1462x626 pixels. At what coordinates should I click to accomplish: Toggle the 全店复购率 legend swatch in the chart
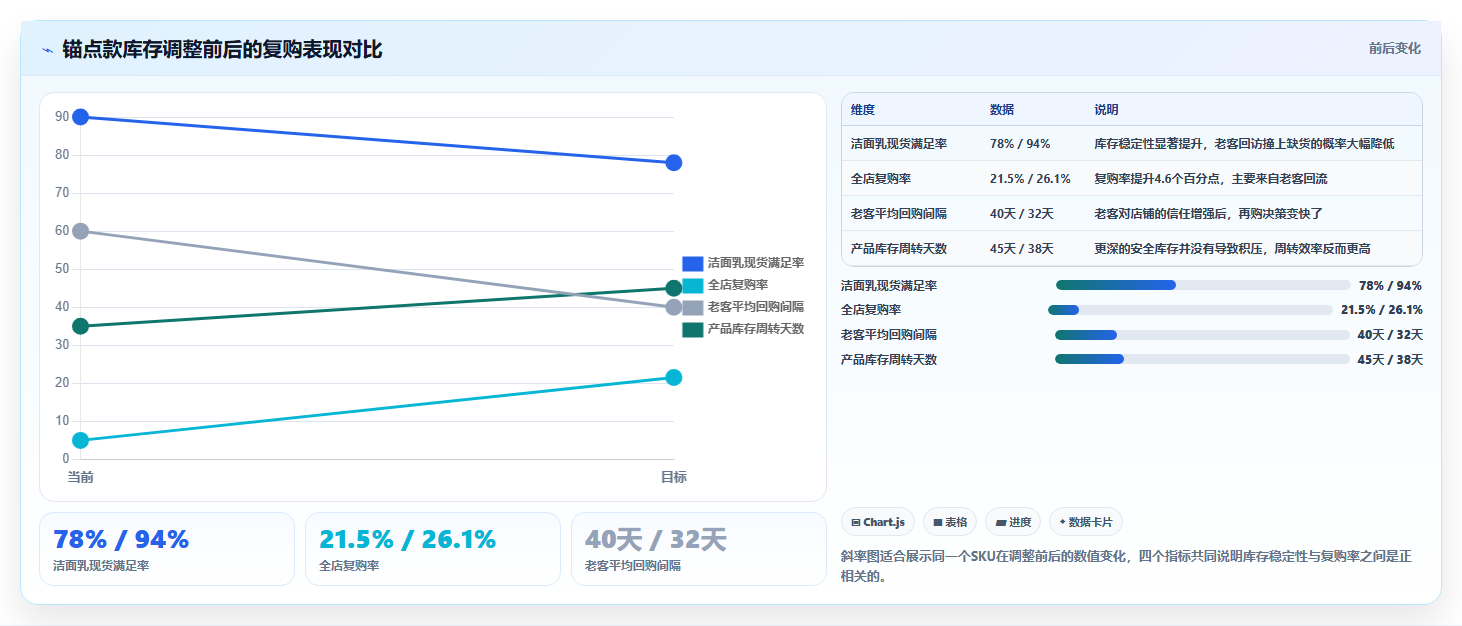(x=693, y=285)
